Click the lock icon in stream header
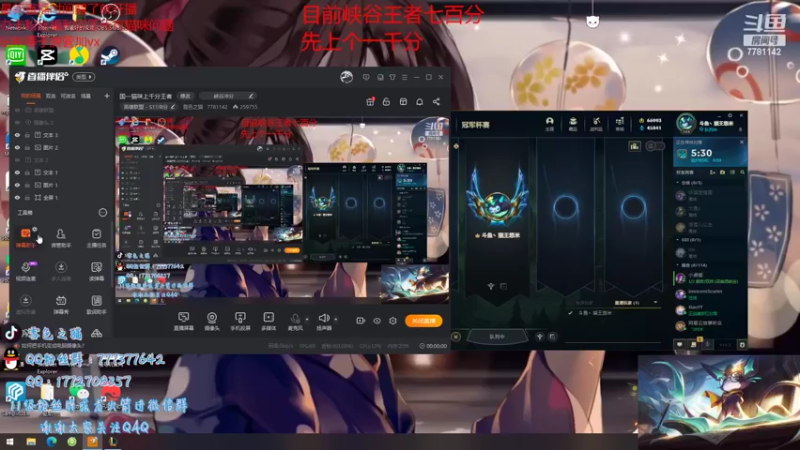 (386, 102)
